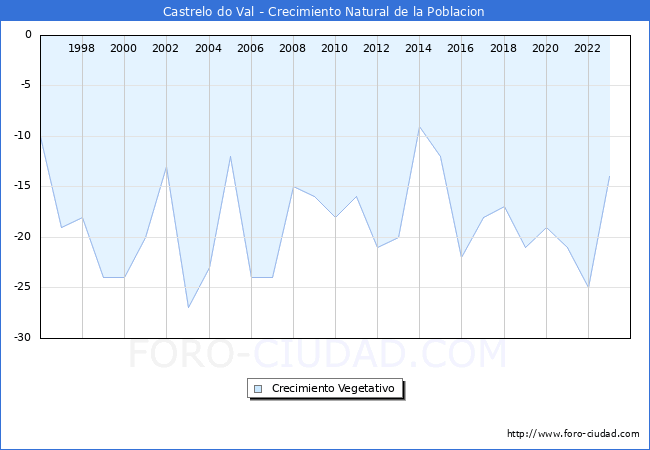Click the 0 y-axis value
Image resolution: width=650 pixels, height=450 pixels.
tap(28, 34)
